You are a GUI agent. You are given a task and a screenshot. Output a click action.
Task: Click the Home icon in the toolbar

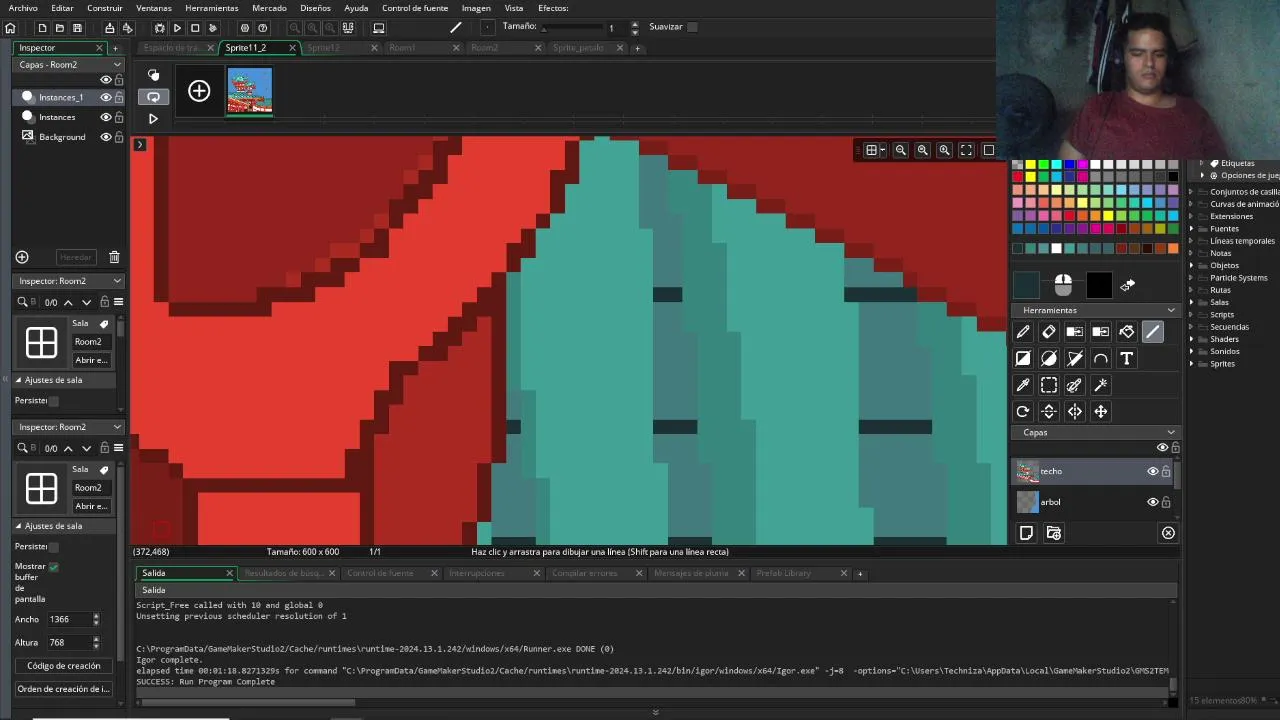[10, 28]
